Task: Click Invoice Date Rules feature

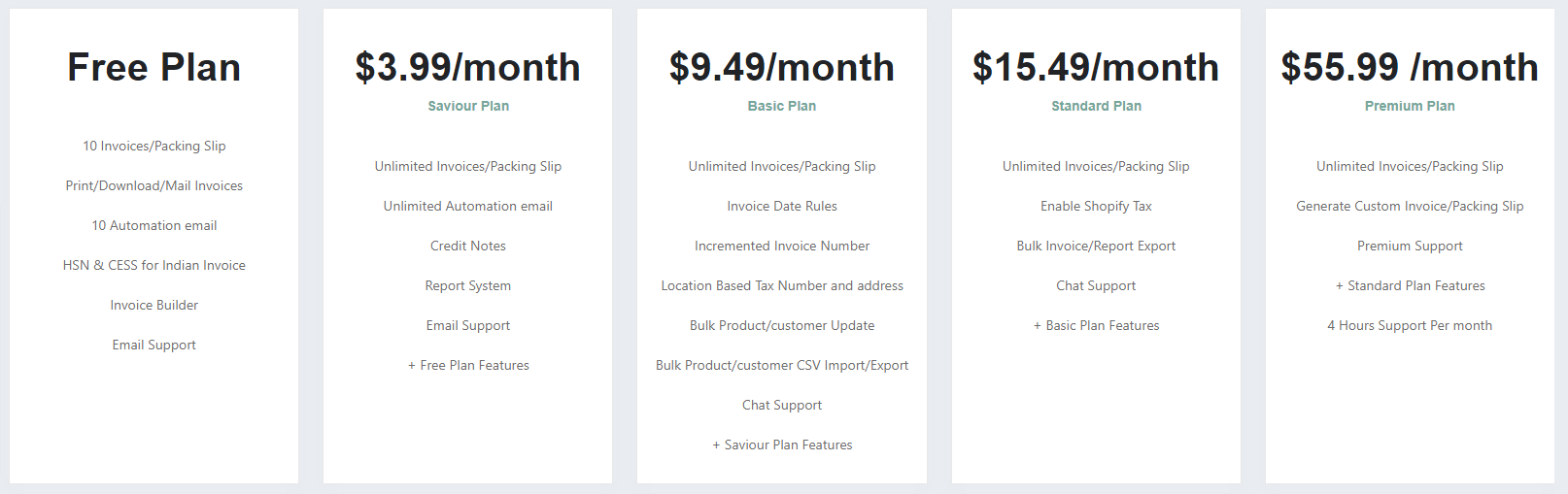Action: [x=782, y=206]
